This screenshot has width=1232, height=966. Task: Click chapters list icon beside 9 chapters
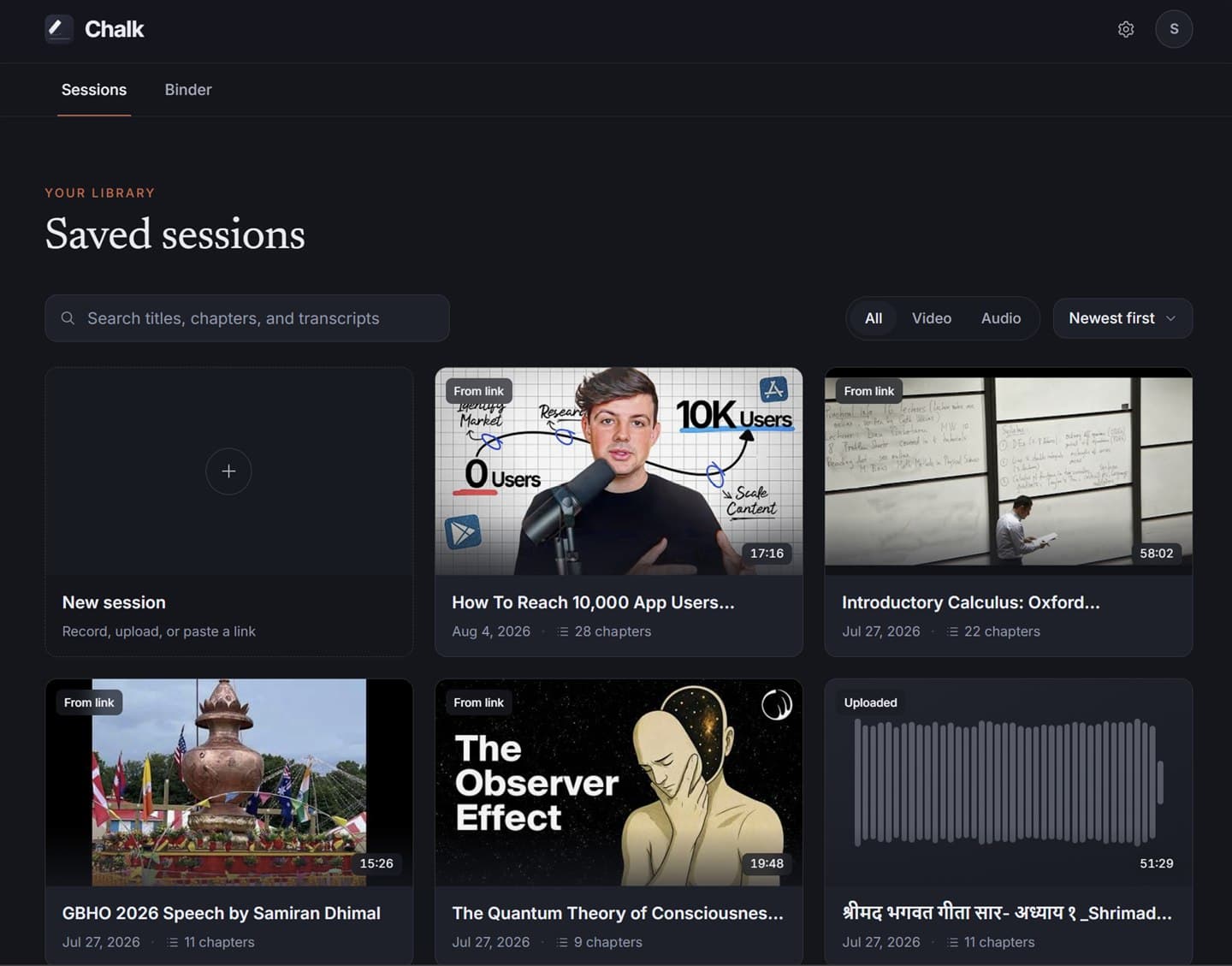562,942
